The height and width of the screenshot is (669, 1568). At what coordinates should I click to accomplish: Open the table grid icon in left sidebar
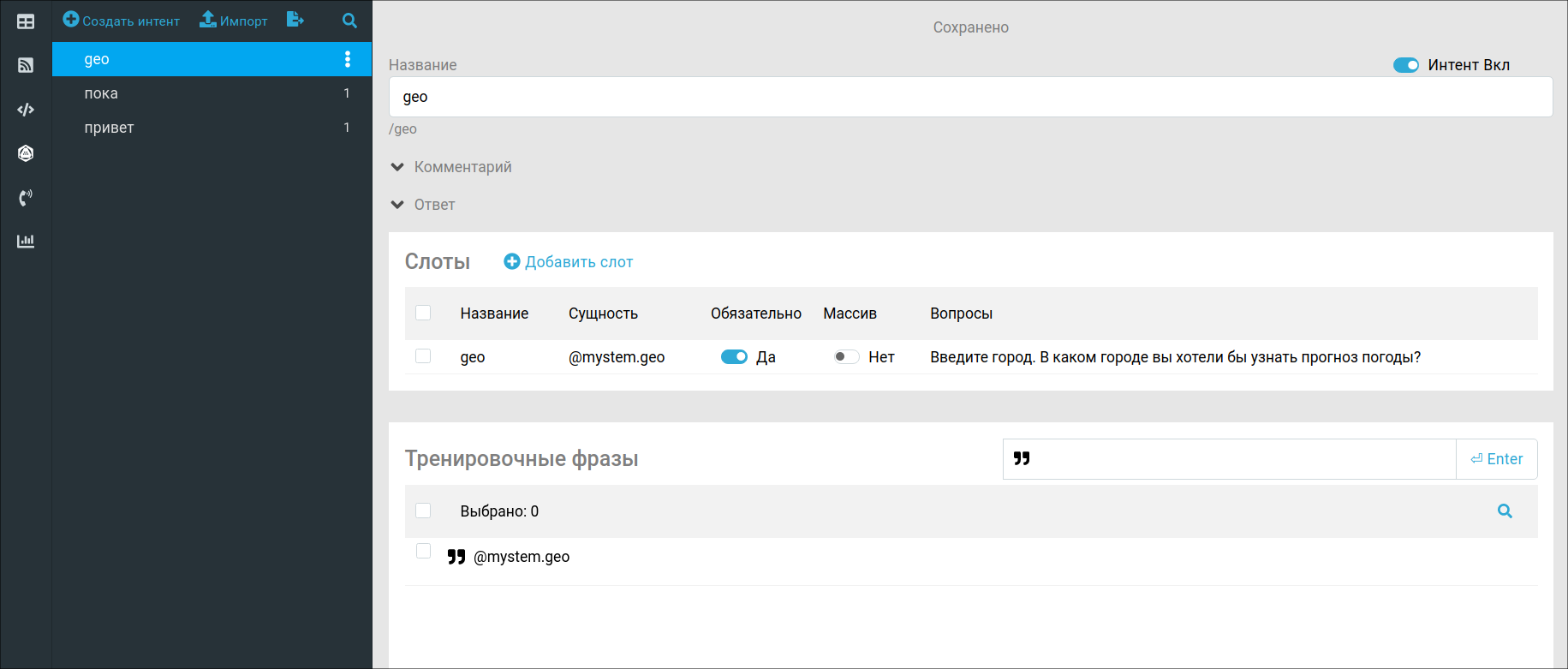(x=26, y=21)
